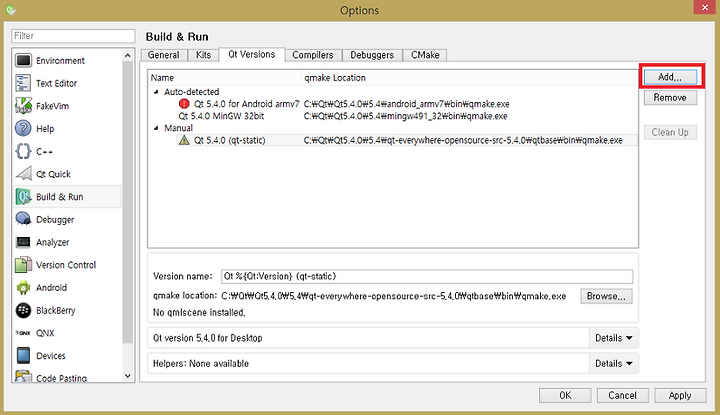Click the Help category icon
This screenshot has height=415, width=720.
(x=23, y=129)
